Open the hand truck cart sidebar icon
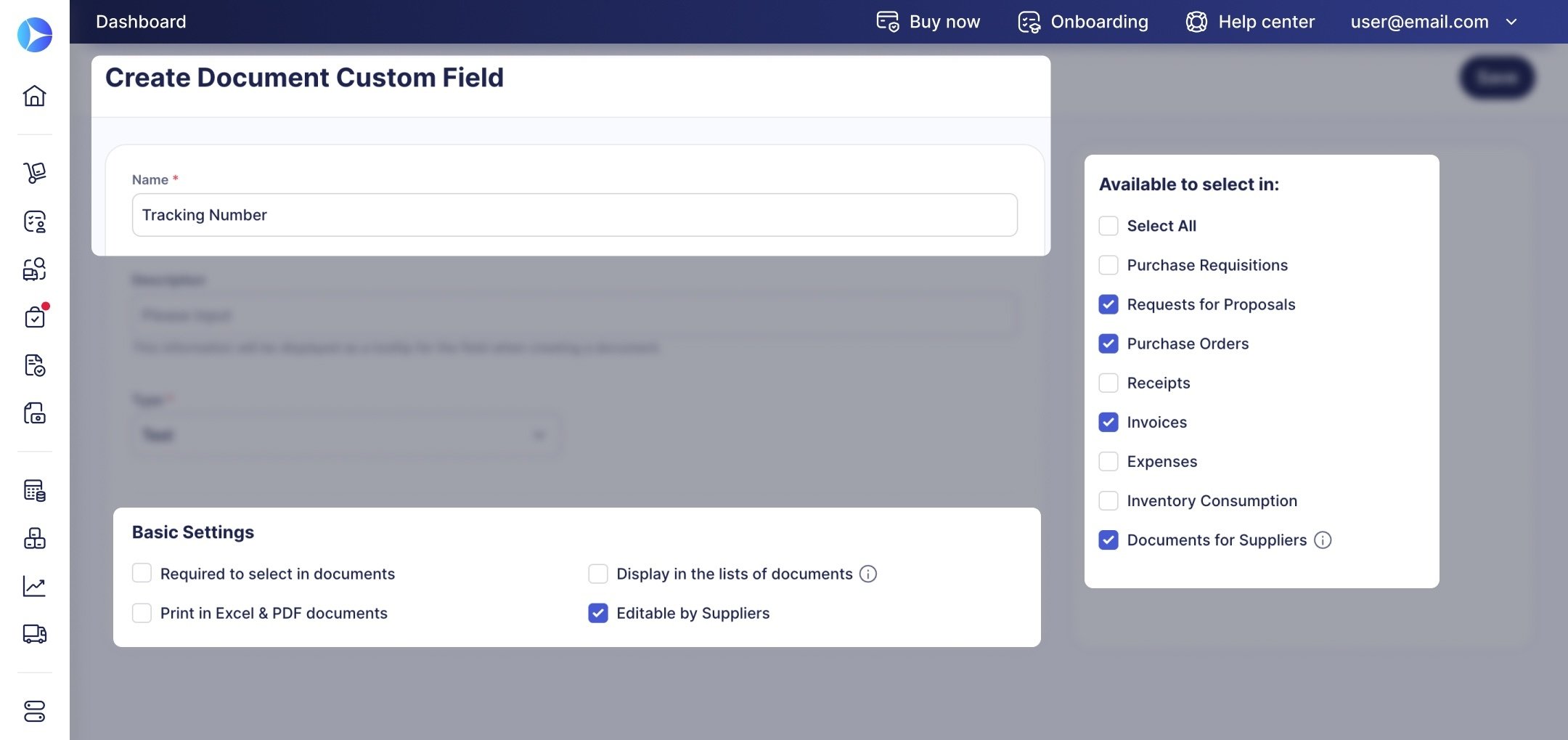The width and height of the screenshot is (1568, 740). point(34,173)
